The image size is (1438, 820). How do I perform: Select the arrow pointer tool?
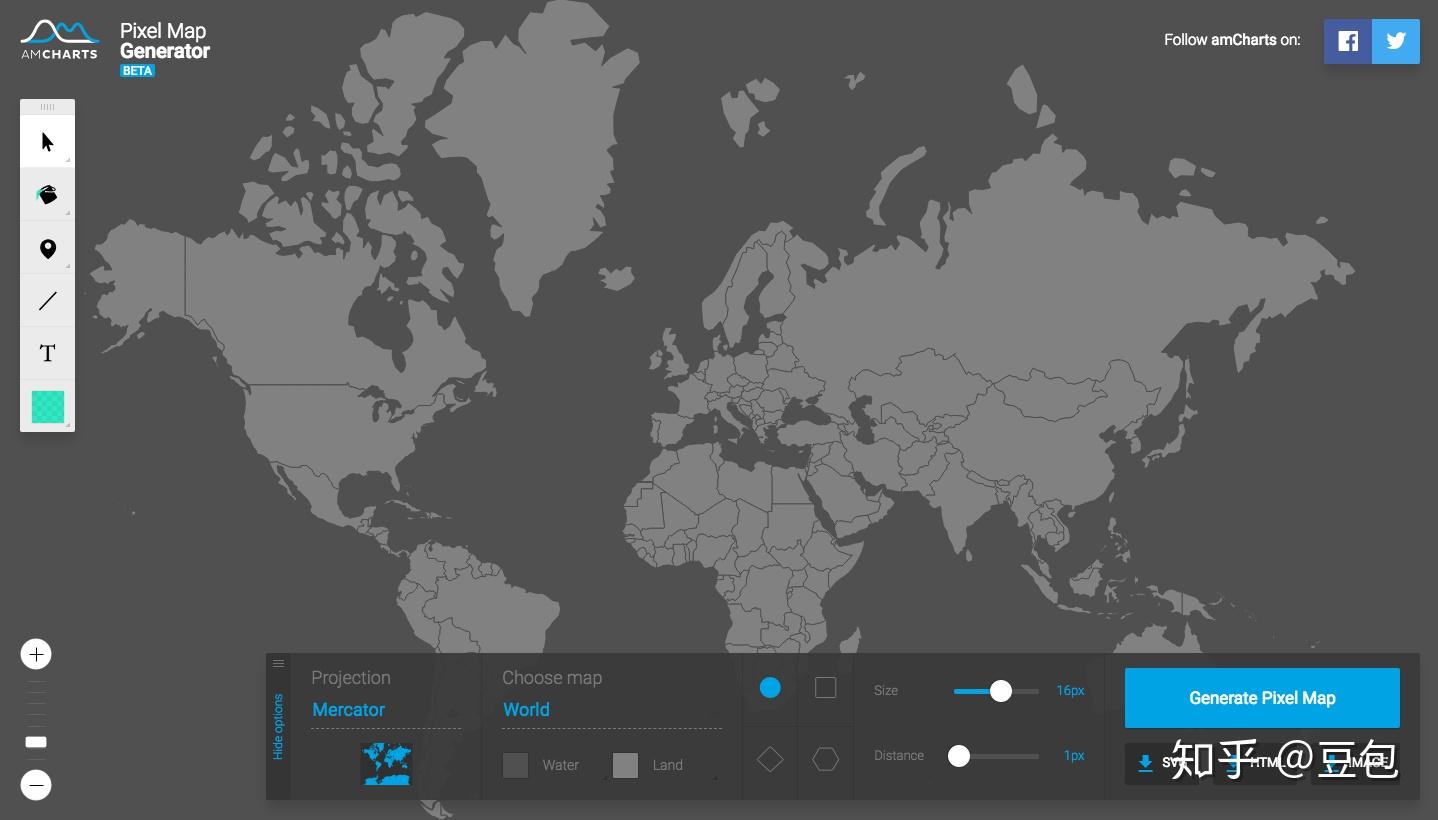coord(47,141)
